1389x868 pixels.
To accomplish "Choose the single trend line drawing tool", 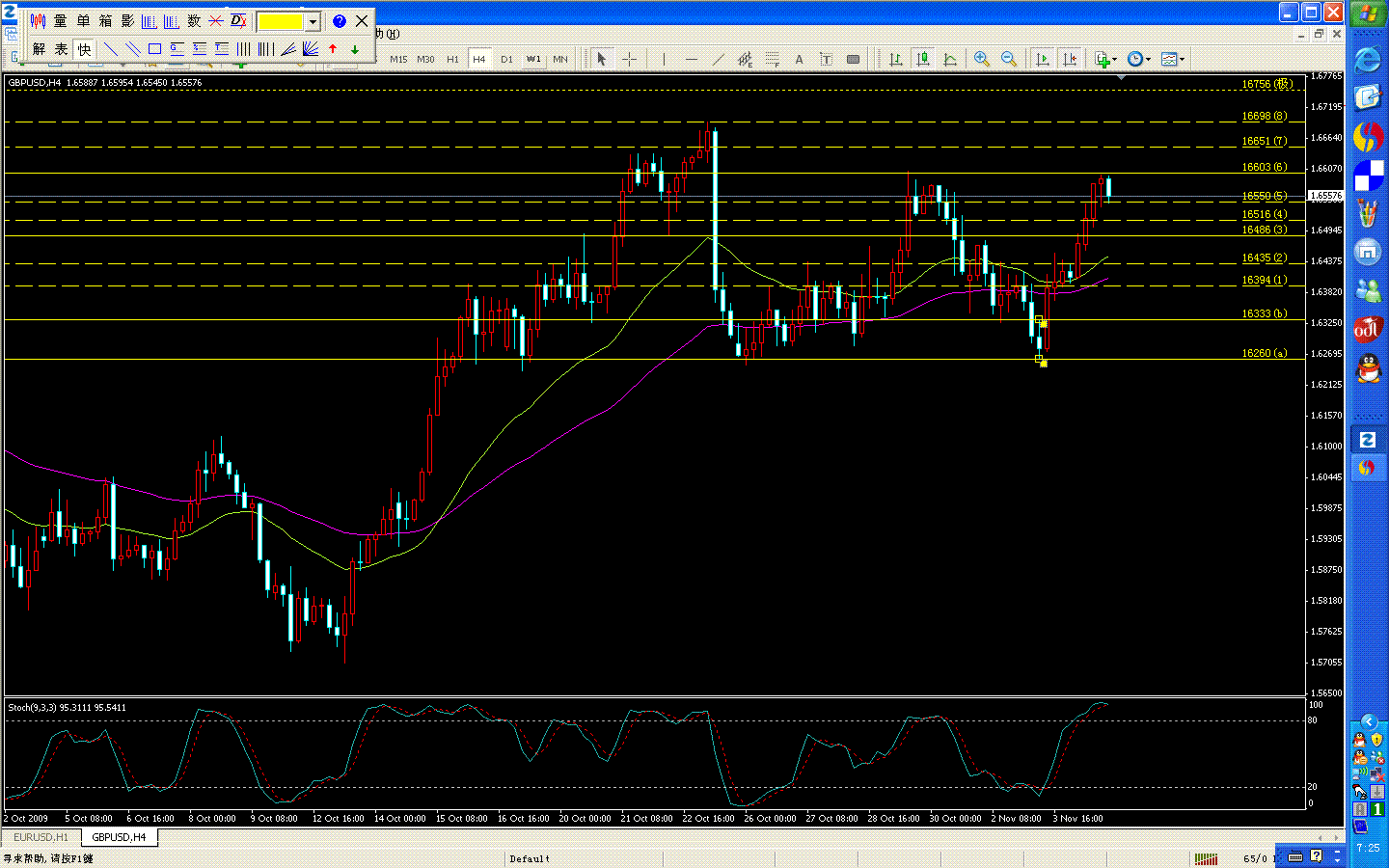I will 111,49.
